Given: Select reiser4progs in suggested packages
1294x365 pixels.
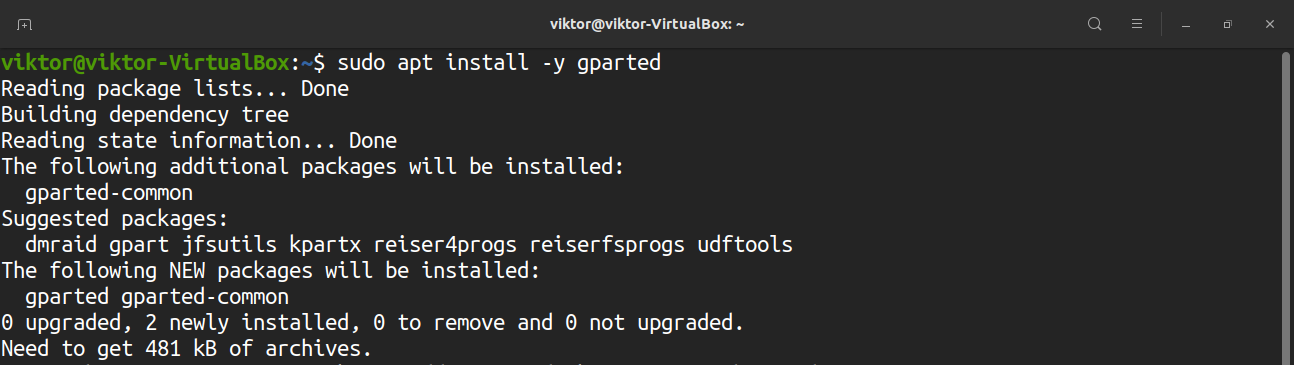Looking at the screenshot, I should coord(446,245).
